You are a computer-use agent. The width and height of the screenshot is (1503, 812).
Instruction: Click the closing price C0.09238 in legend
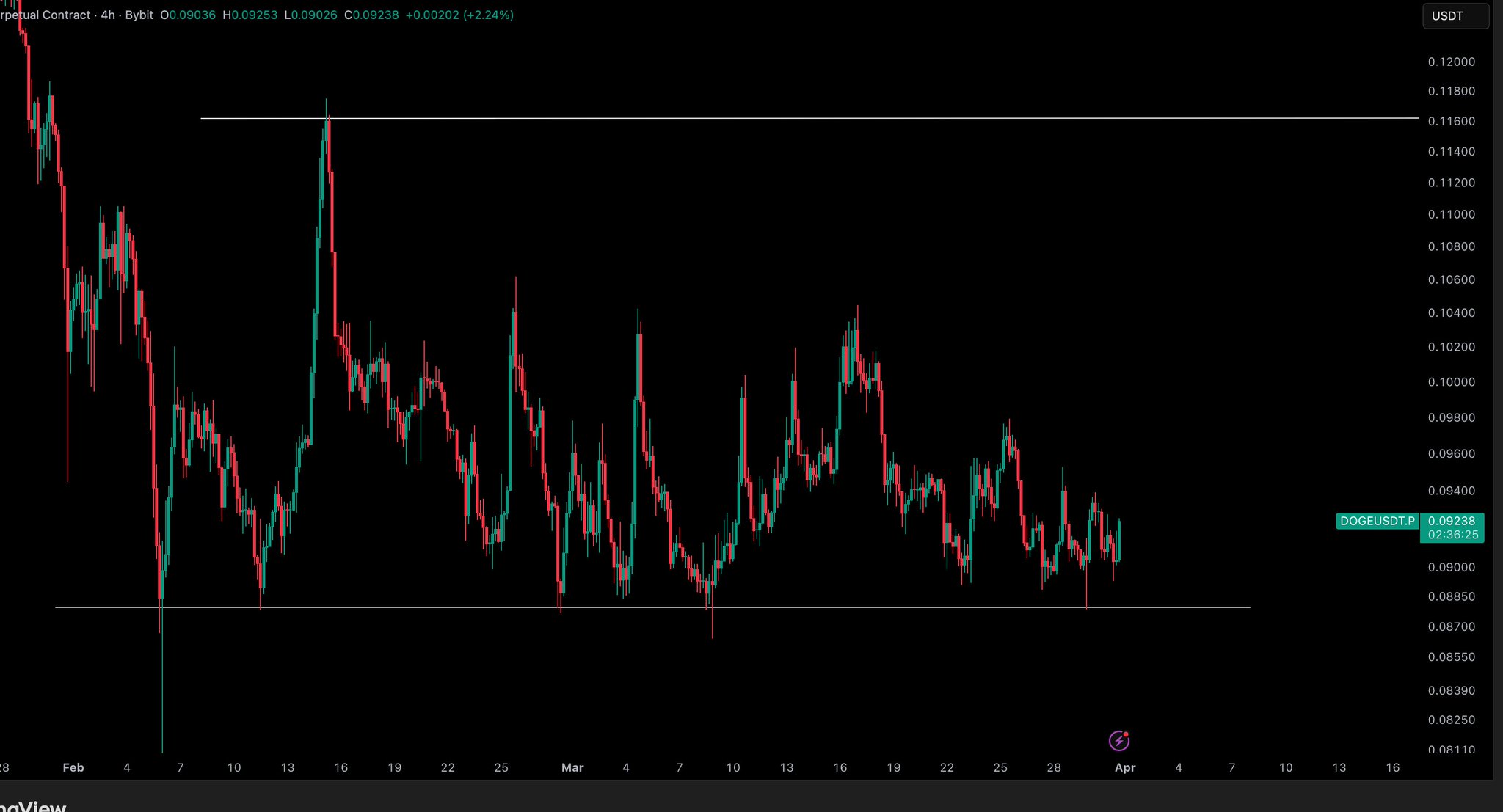tap(371, 15)
